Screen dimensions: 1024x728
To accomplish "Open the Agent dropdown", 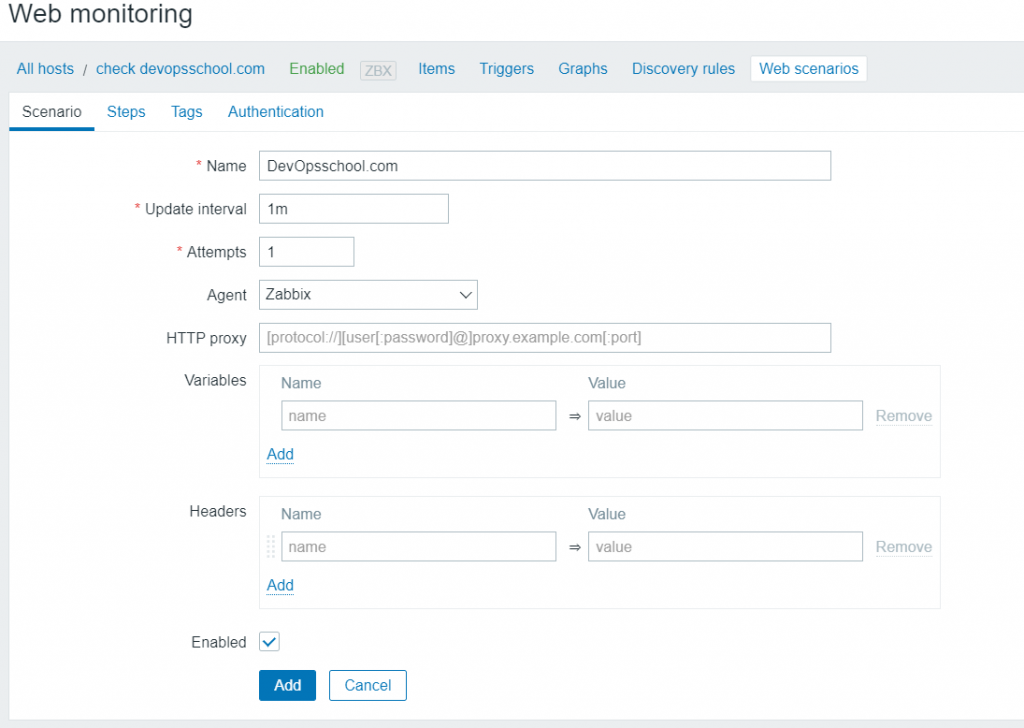I will (x=368, y=295).
